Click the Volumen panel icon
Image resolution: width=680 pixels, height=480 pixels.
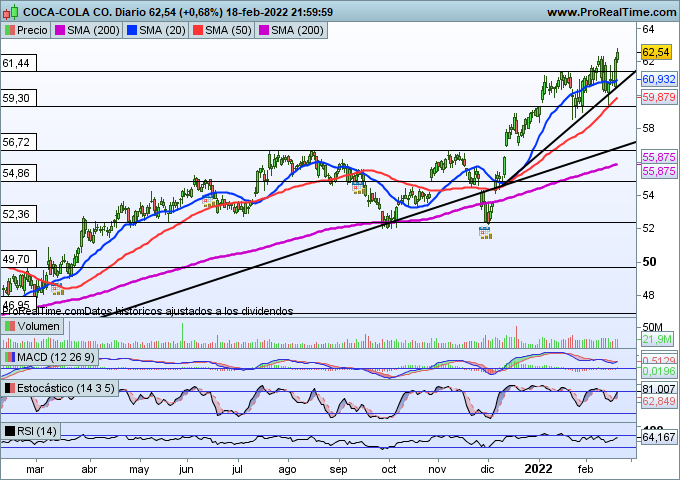[10, 326]
